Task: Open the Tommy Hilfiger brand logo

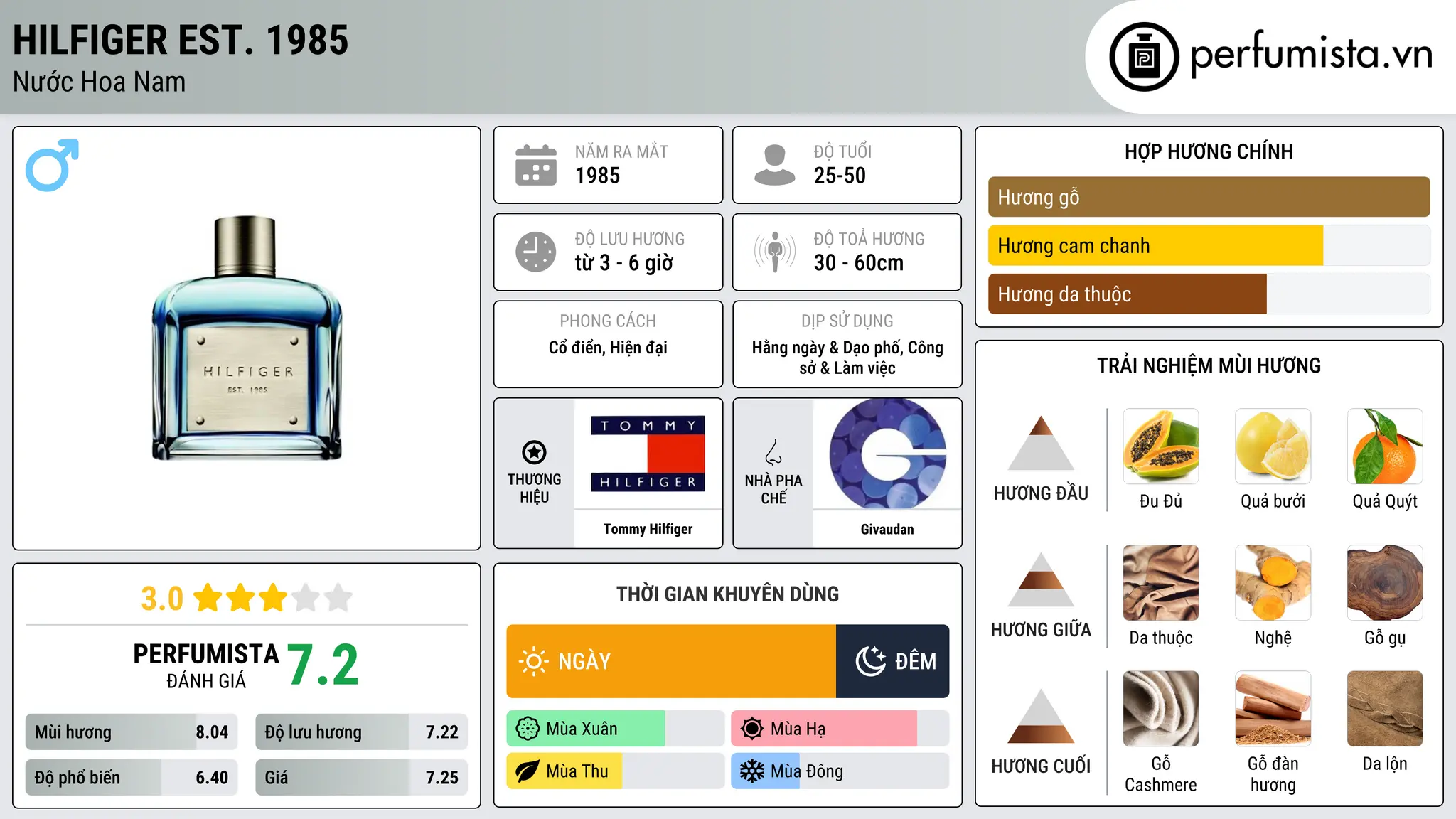Action: (x=648, y=454)
